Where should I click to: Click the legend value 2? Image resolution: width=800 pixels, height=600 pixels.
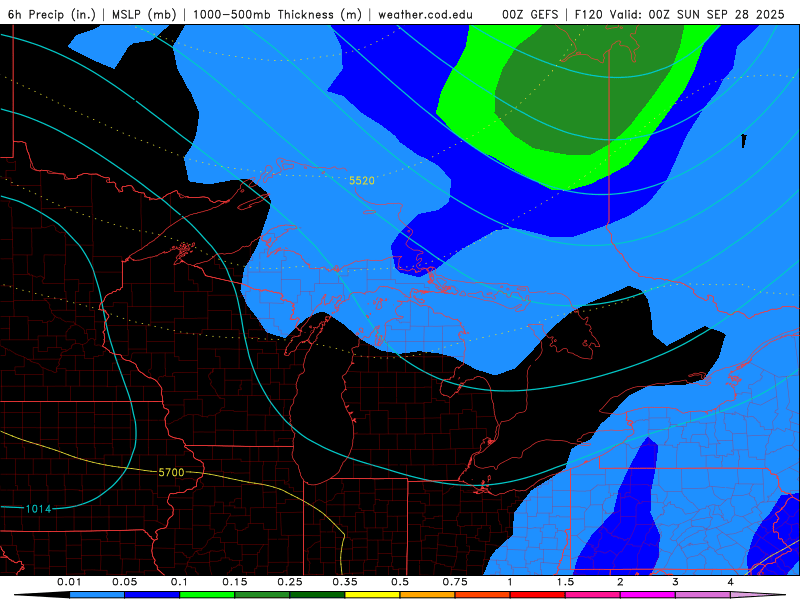(620, 582)
